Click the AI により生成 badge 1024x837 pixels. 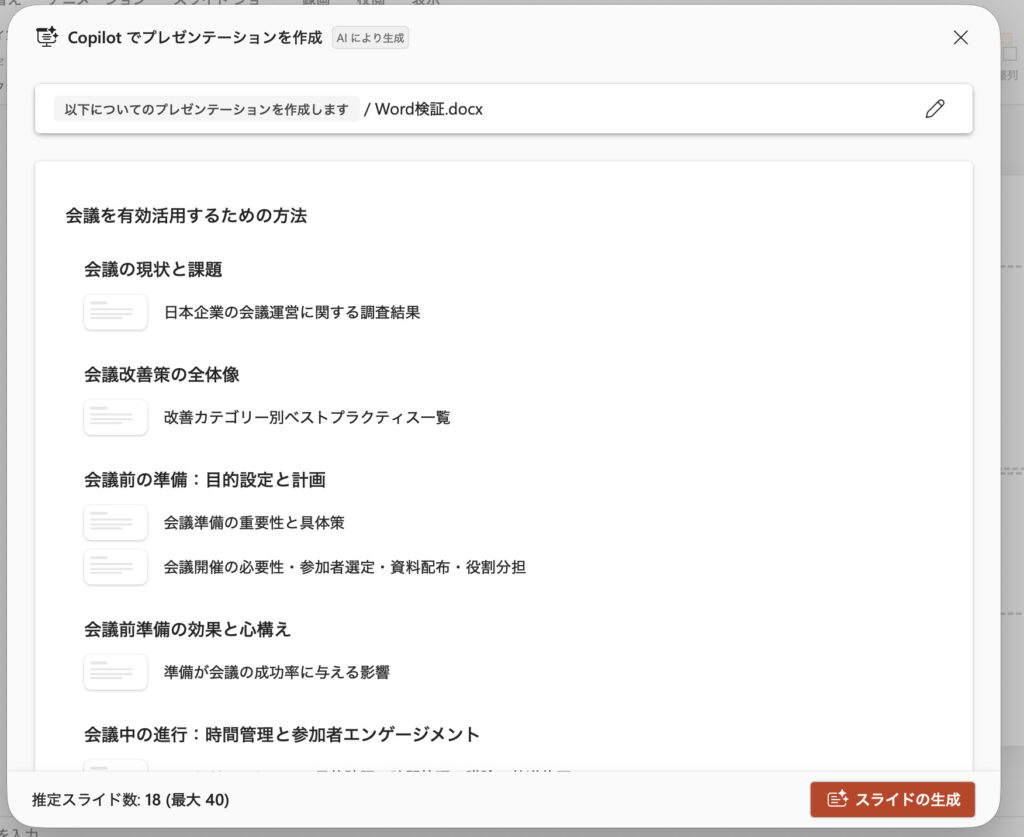point(370,38)
